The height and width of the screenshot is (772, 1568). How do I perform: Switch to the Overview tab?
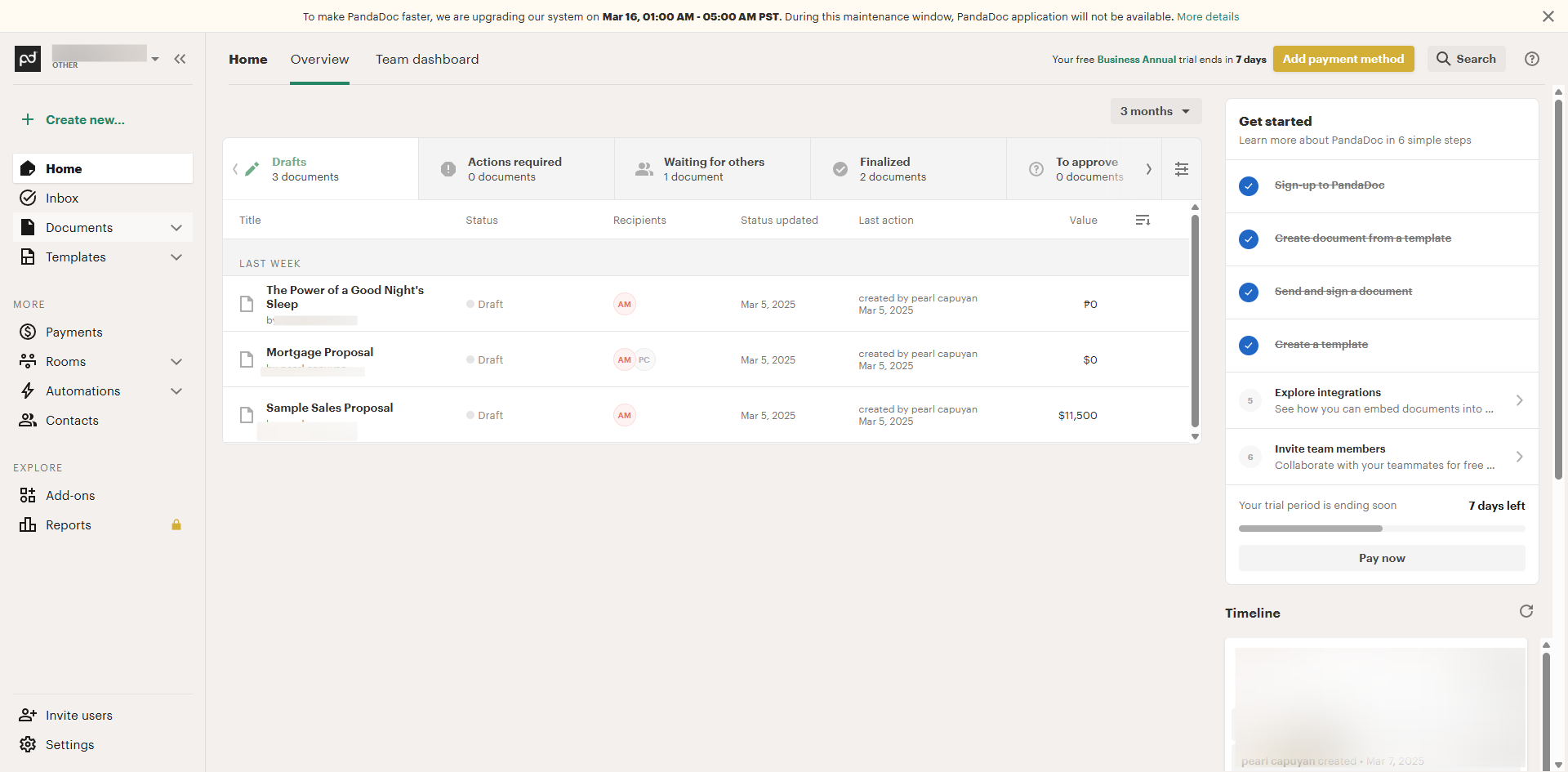click(x=319, y=59)
